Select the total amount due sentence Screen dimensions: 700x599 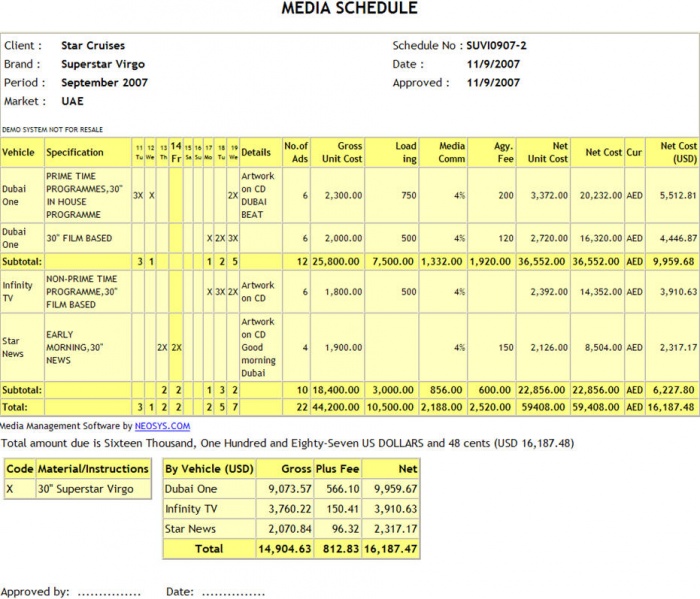pos(287,443)
